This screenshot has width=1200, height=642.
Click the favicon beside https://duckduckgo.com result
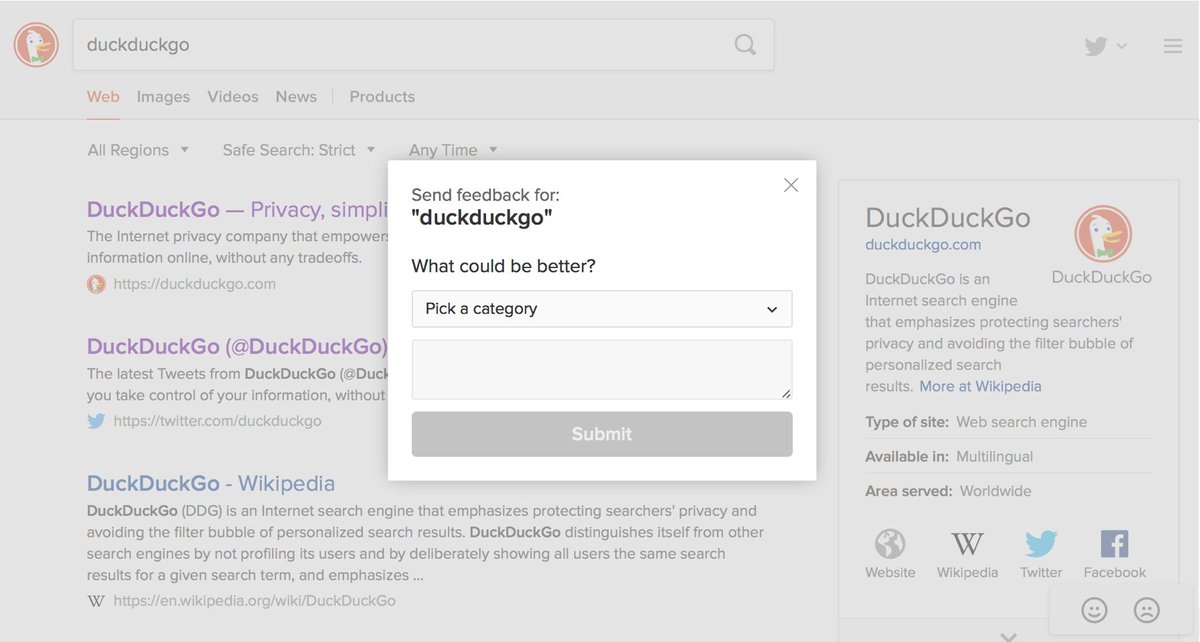[96, 284]
